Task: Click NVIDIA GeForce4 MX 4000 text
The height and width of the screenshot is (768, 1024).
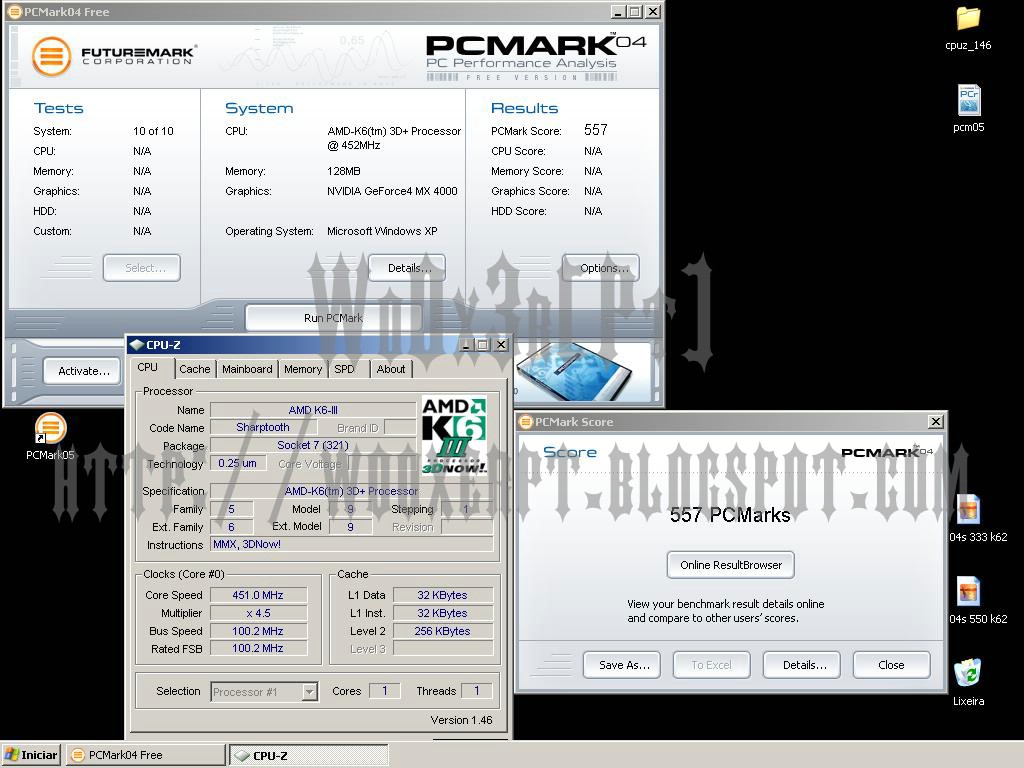Action: (392, 191)
